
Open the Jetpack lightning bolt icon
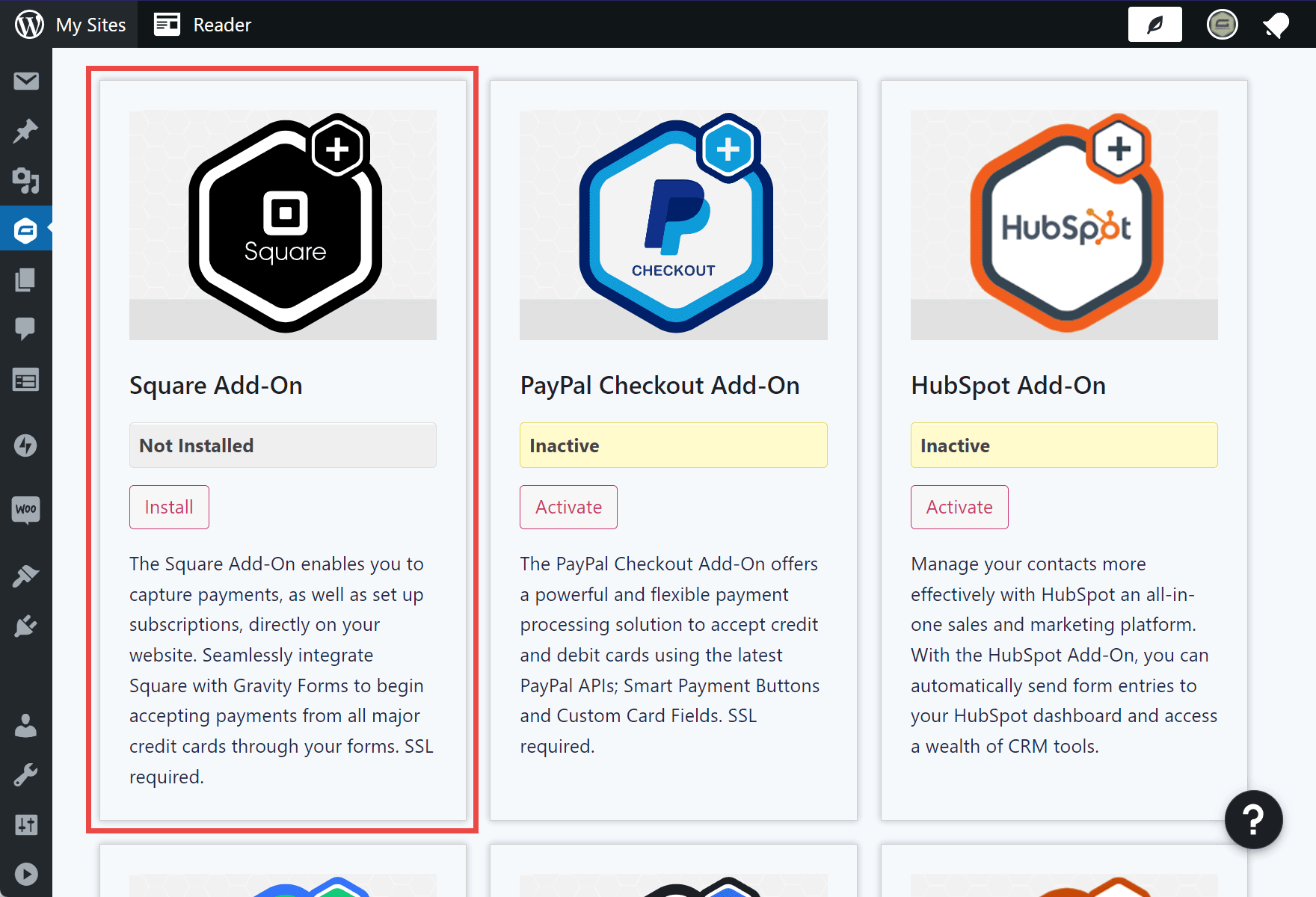coord(26,446)
